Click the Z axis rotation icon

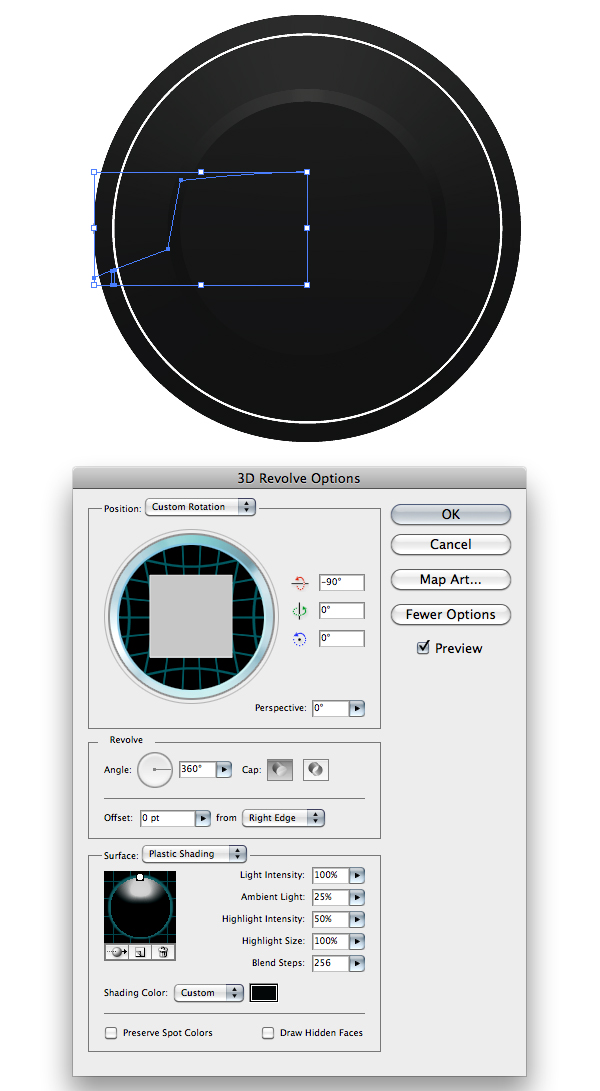(299, 639)
